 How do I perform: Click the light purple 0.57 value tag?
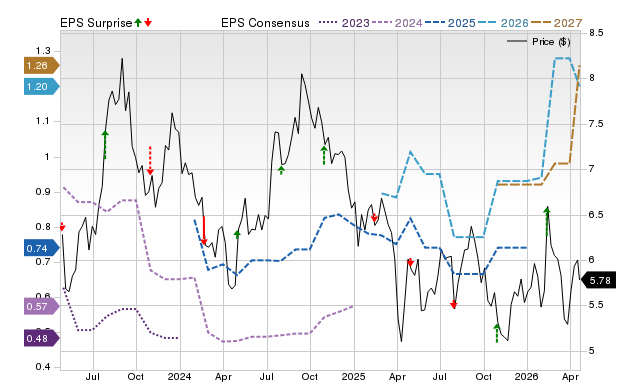(x=42, y=306)
